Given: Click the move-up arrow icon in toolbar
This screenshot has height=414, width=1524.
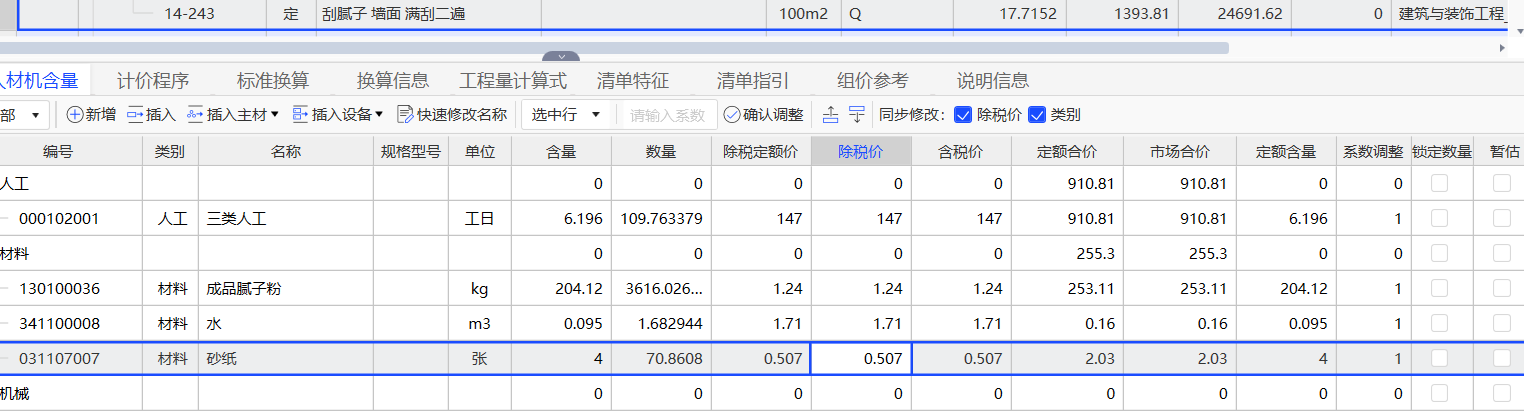Looking at the screenshot, I should pyautogui.click(x=830, y=115).
